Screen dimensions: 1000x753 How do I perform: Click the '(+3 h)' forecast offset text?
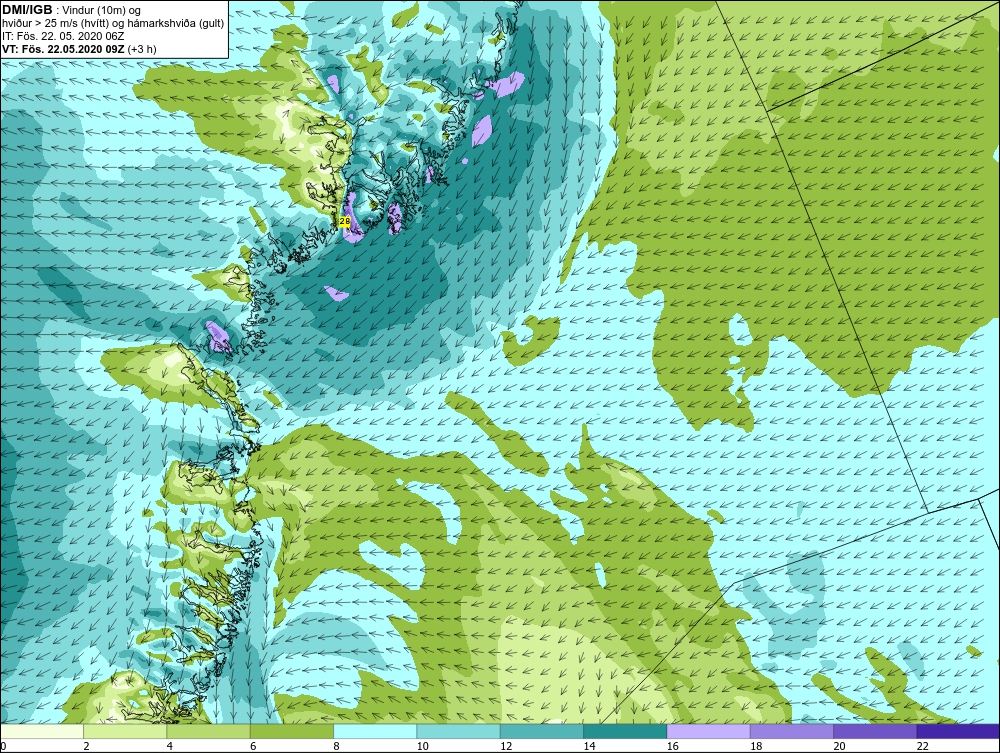pyautogui.click(x=142, y=49)
